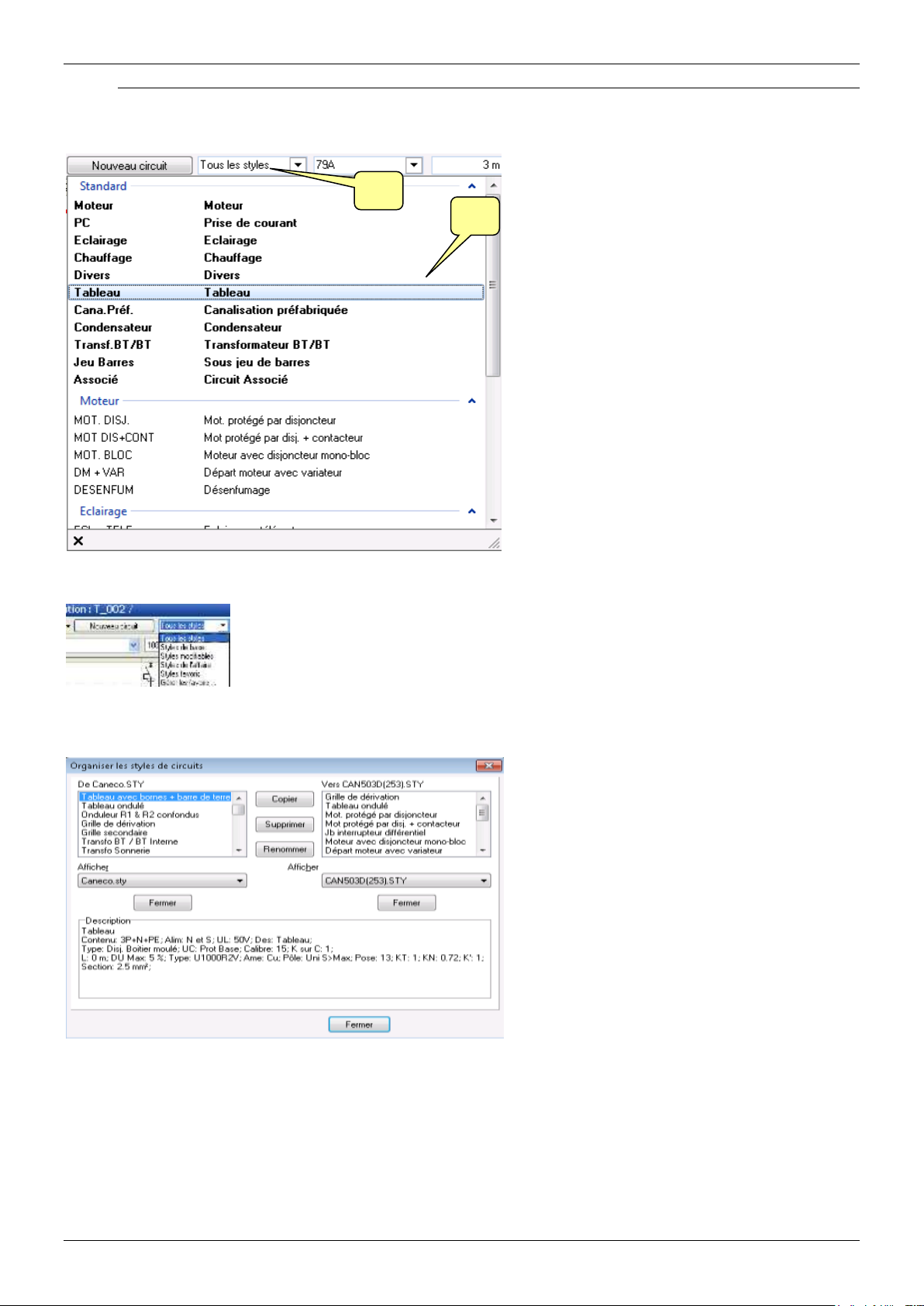This screenshot has height=1306, width=924.
Task: Select the 'Jeu Barres' style row
Action: 277,362
